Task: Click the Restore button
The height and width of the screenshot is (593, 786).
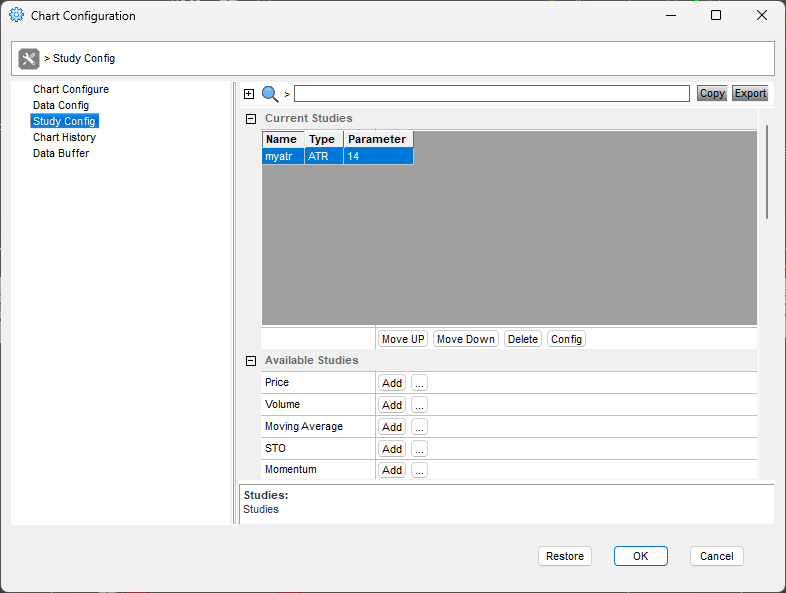Action: 565,556
